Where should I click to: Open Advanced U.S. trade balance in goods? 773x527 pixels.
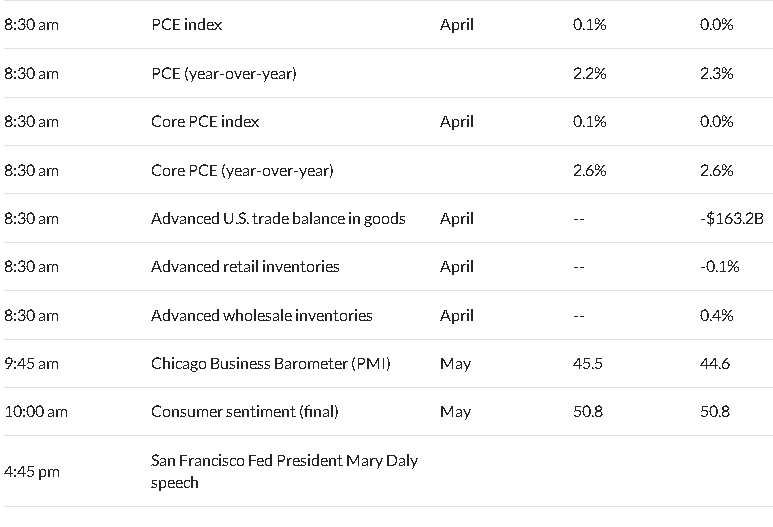point(278,218)
